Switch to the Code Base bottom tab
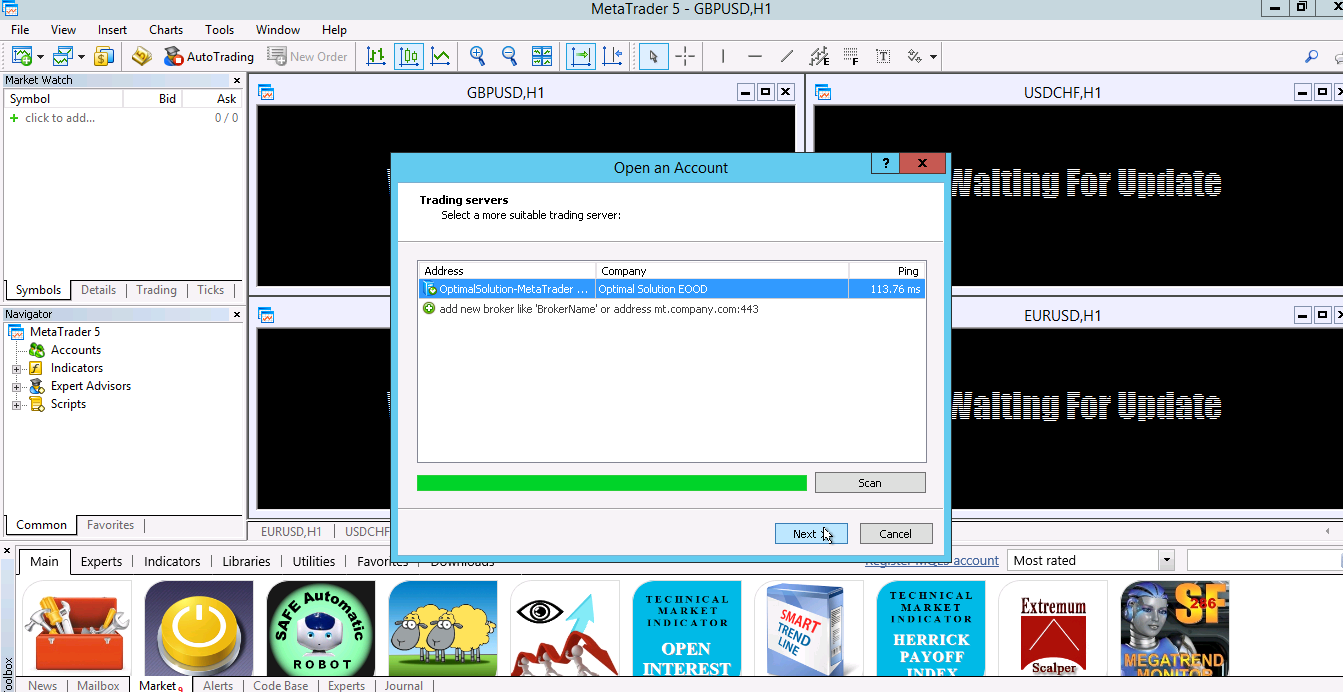1343x692 pixels. coord(280,685)
